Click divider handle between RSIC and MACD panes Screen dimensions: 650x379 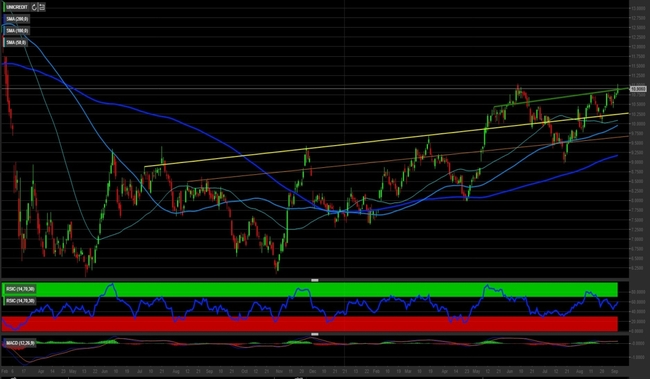pos(315,334)
